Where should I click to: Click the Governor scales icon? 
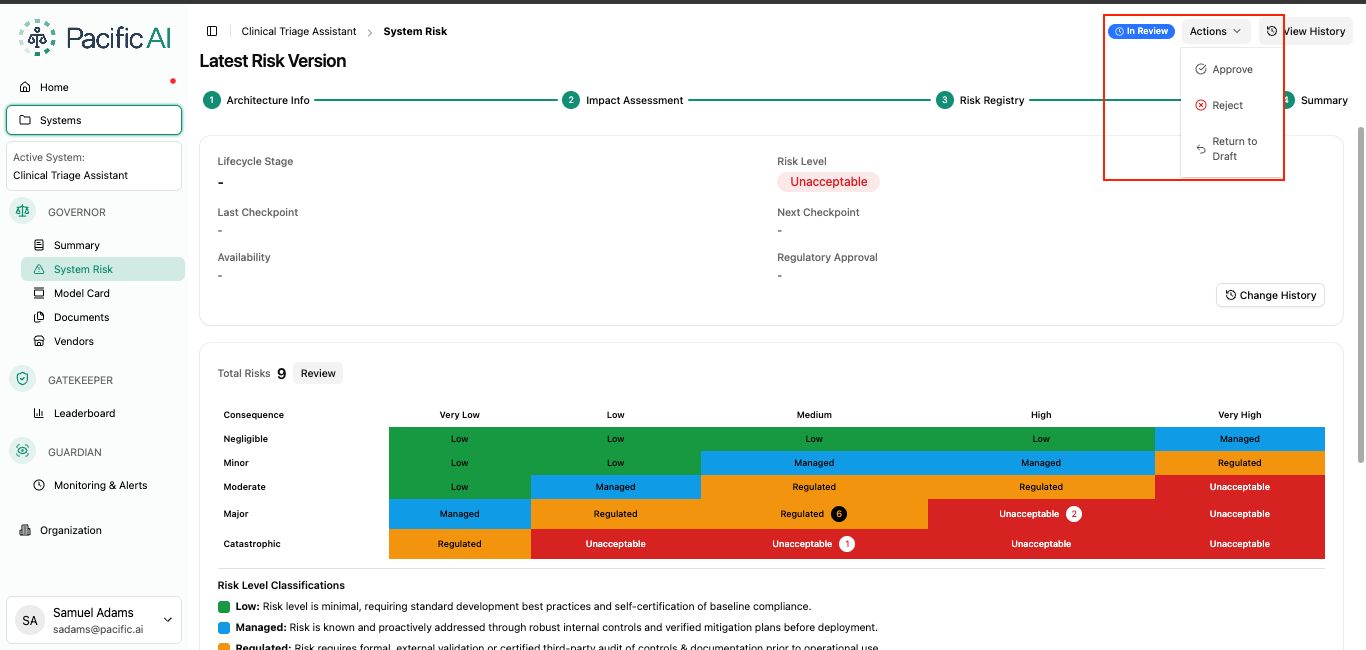point(23,211)
